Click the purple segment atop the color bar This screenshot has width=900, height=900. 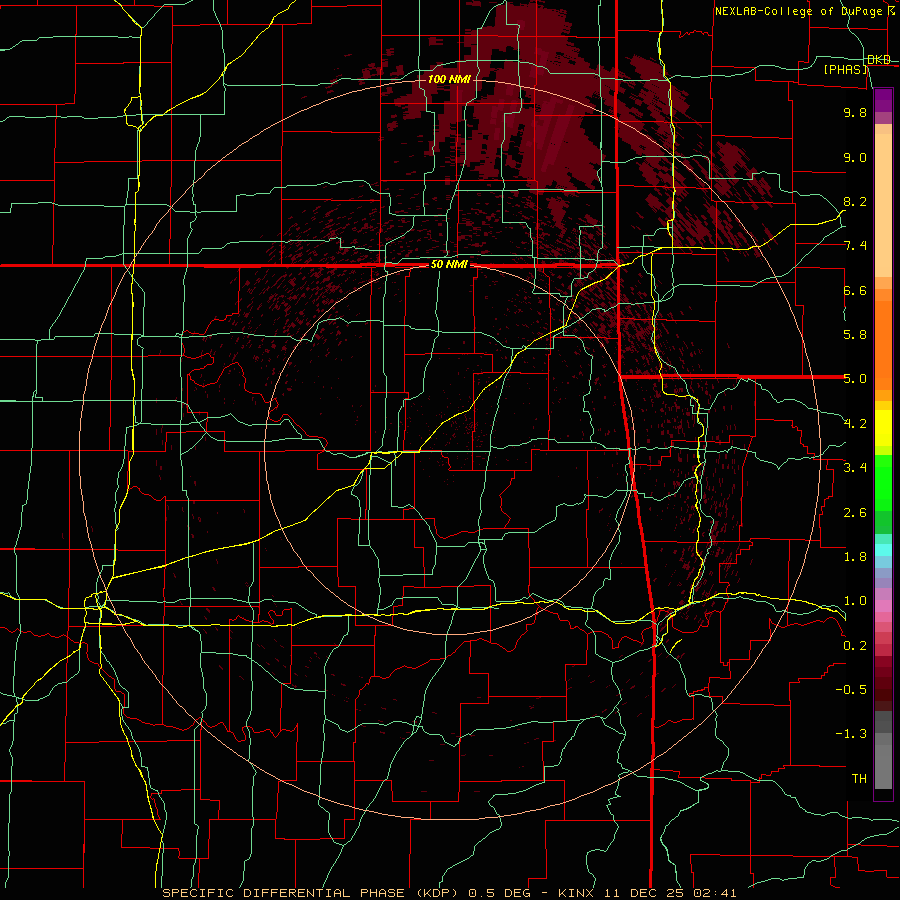tap(883, 101)
